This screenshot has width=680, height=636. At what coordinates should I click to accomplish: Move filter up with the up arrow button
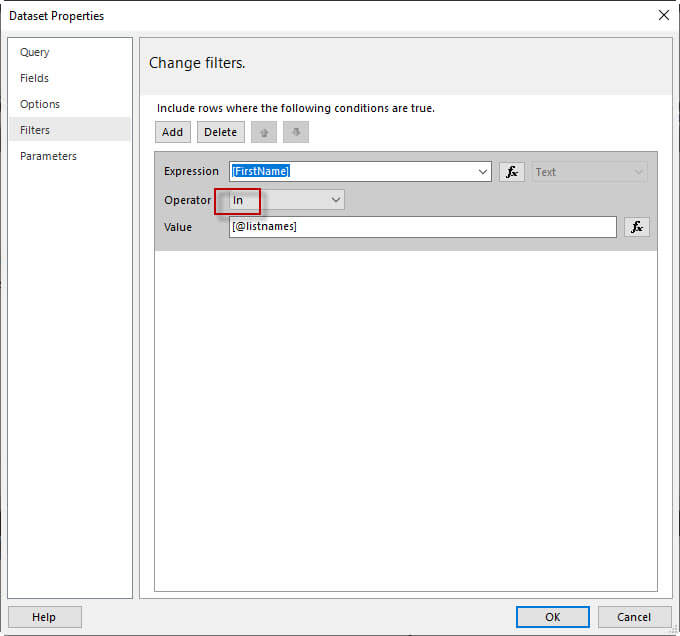[x=264, y=132]
